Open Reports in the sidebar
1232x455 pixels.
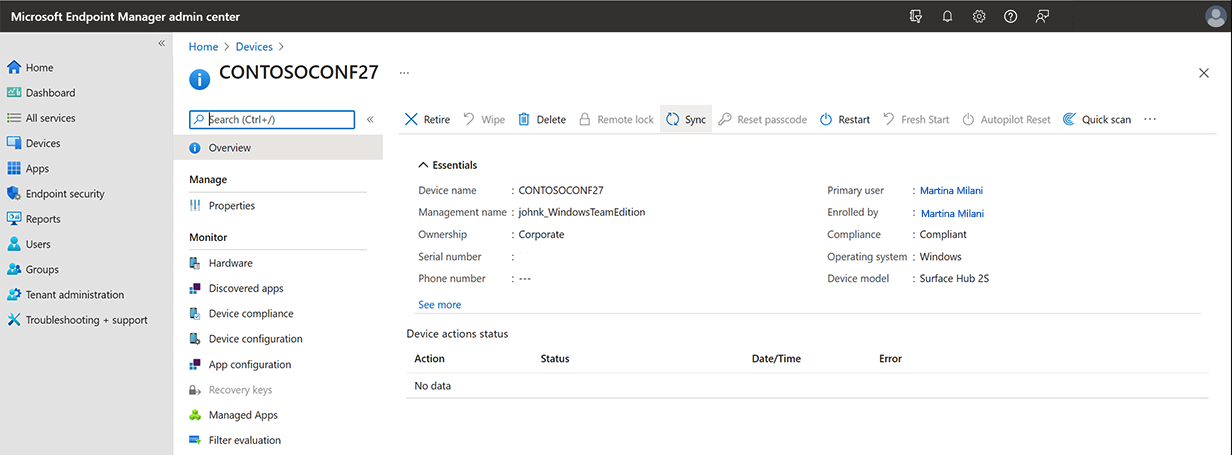click(x=34, y=219)
